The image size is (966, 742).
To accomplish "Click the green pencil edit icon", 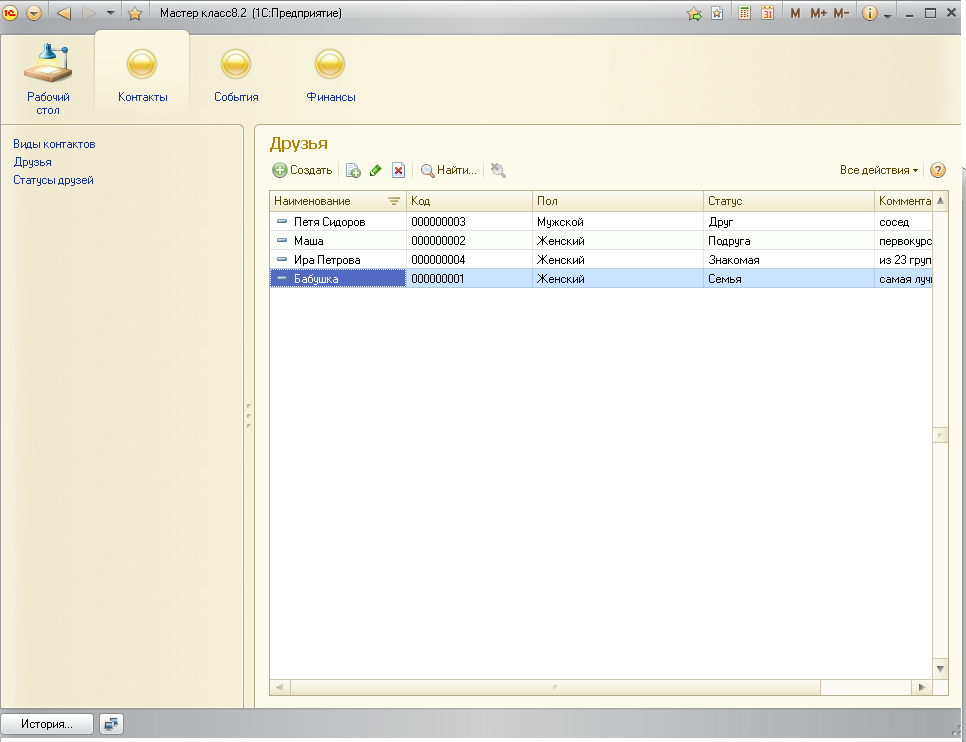I will (x=376, y=171).
